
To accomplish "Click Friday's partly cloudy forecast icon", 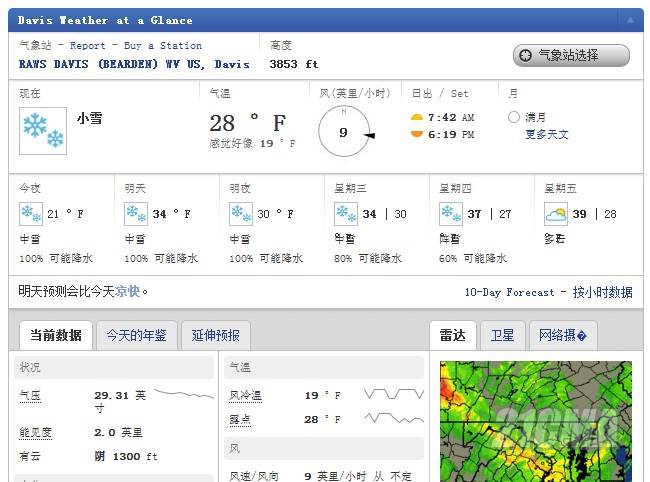I will pos(556,213).
